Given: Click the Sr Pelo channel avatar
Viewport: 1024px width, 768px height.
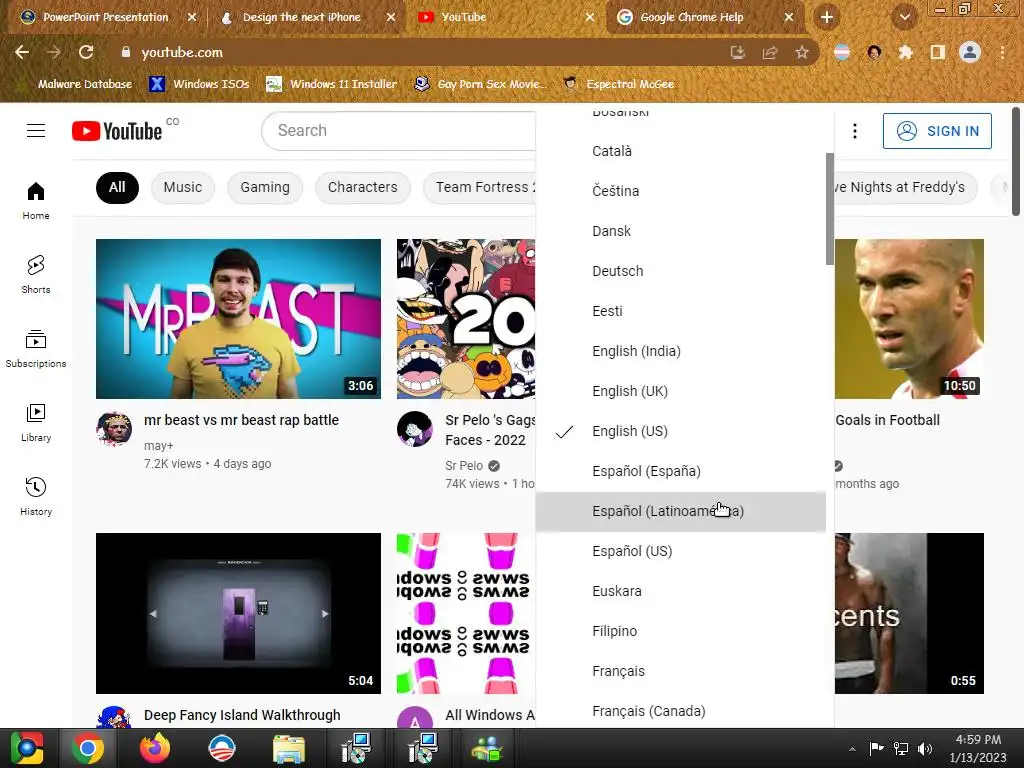Looking at the screenshot, I should (415, 429).
